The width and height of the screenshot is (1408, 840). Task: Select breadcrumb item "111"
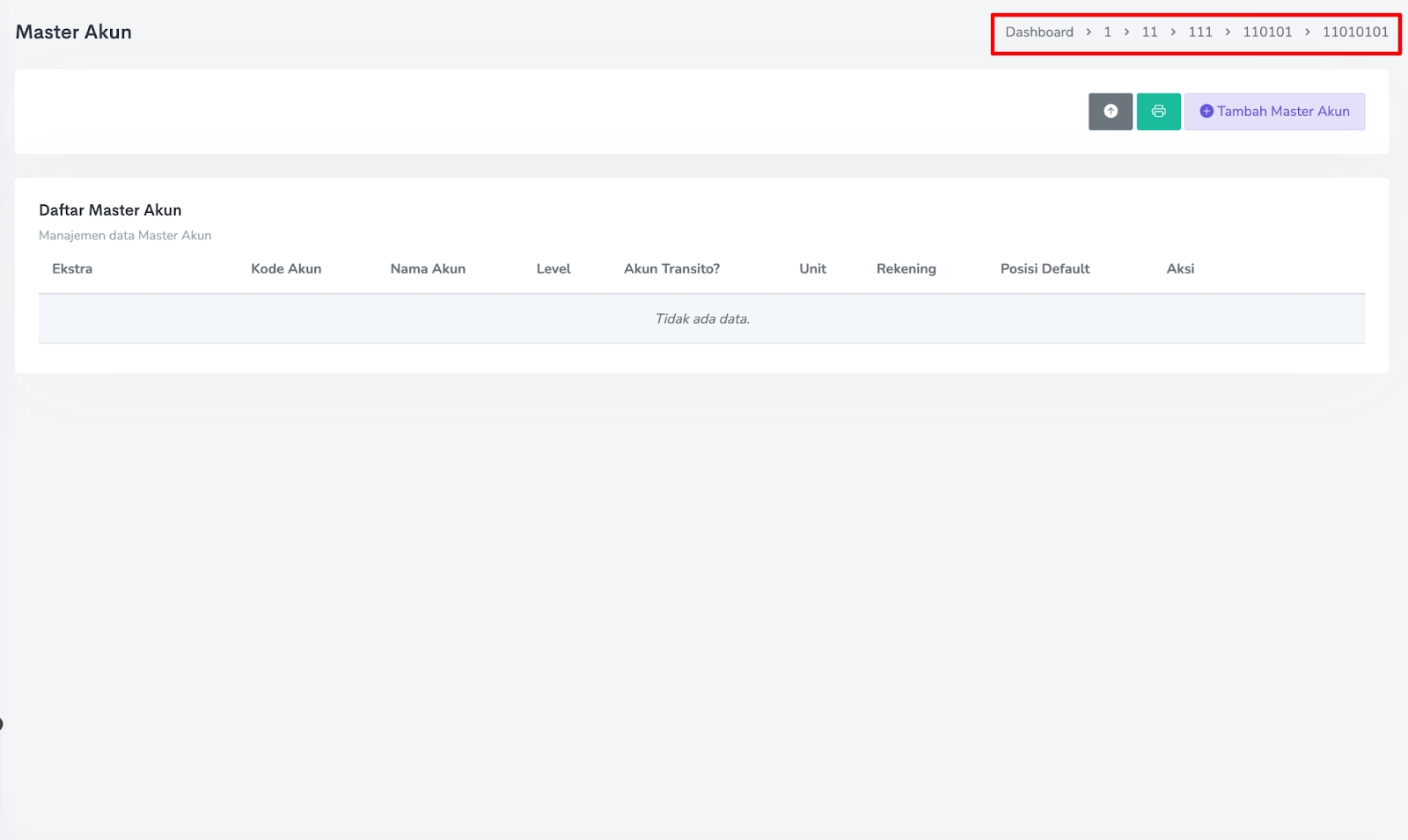click(1200, 33)
